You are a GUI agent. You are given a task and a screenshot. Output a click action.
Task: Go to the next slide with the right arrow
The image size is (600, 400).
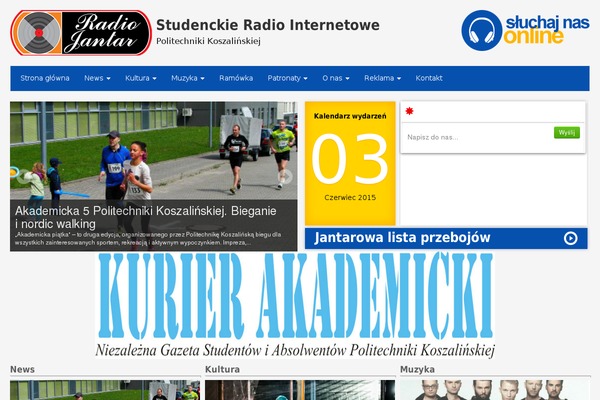pyautogui.click(x=285, y=176)
